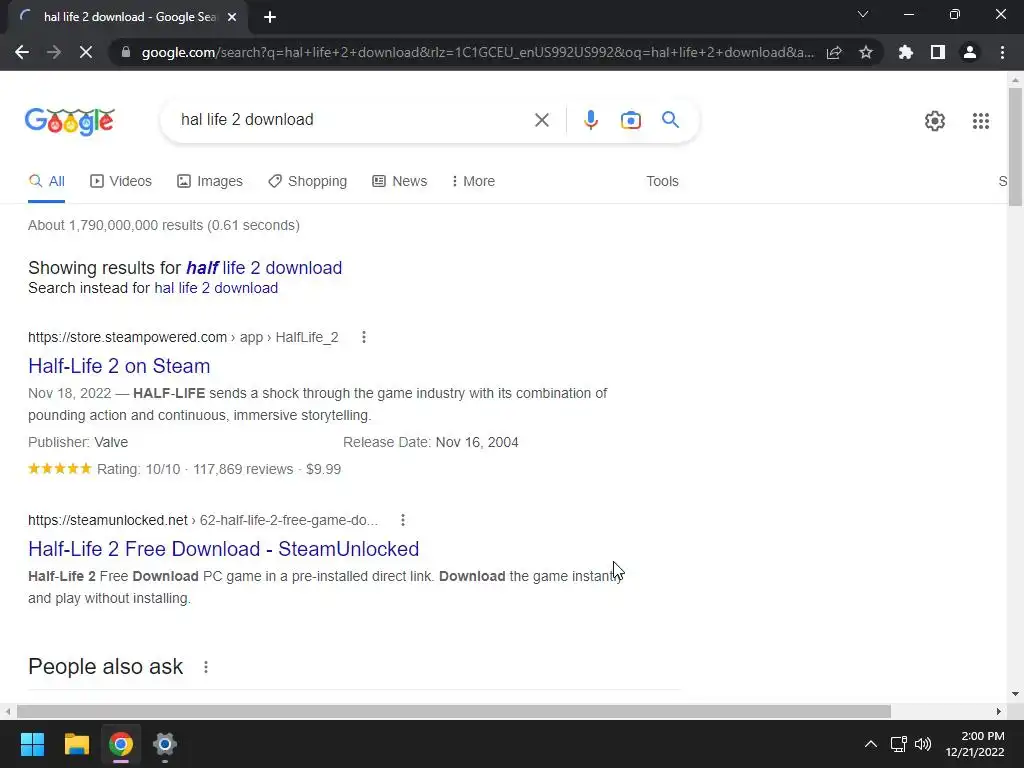
Task: Toggle the Chrome side panel
Action: 938,52
